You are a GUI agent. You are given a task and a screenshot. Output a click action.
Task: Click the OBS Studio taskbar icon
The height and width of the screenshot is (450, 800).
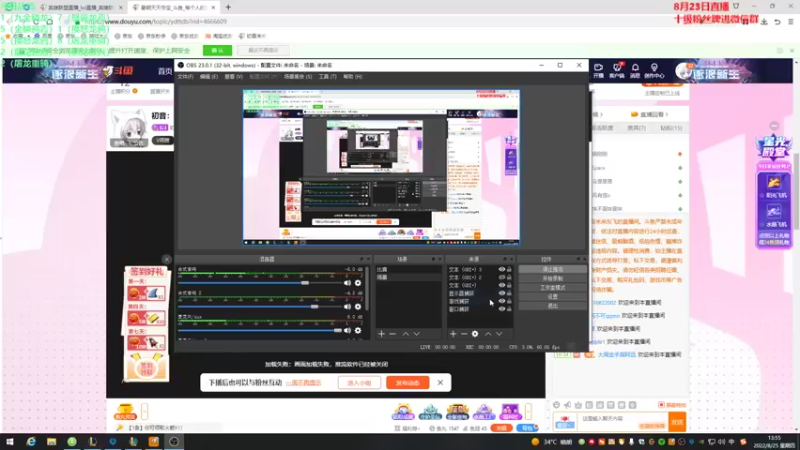tap(174, 442)
